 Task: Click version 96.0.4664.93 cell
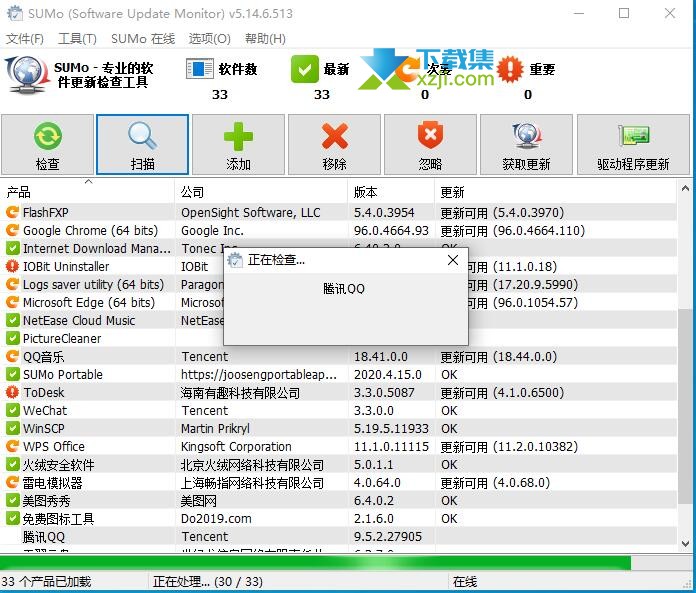pyautogui.click(x=391, y=231)
